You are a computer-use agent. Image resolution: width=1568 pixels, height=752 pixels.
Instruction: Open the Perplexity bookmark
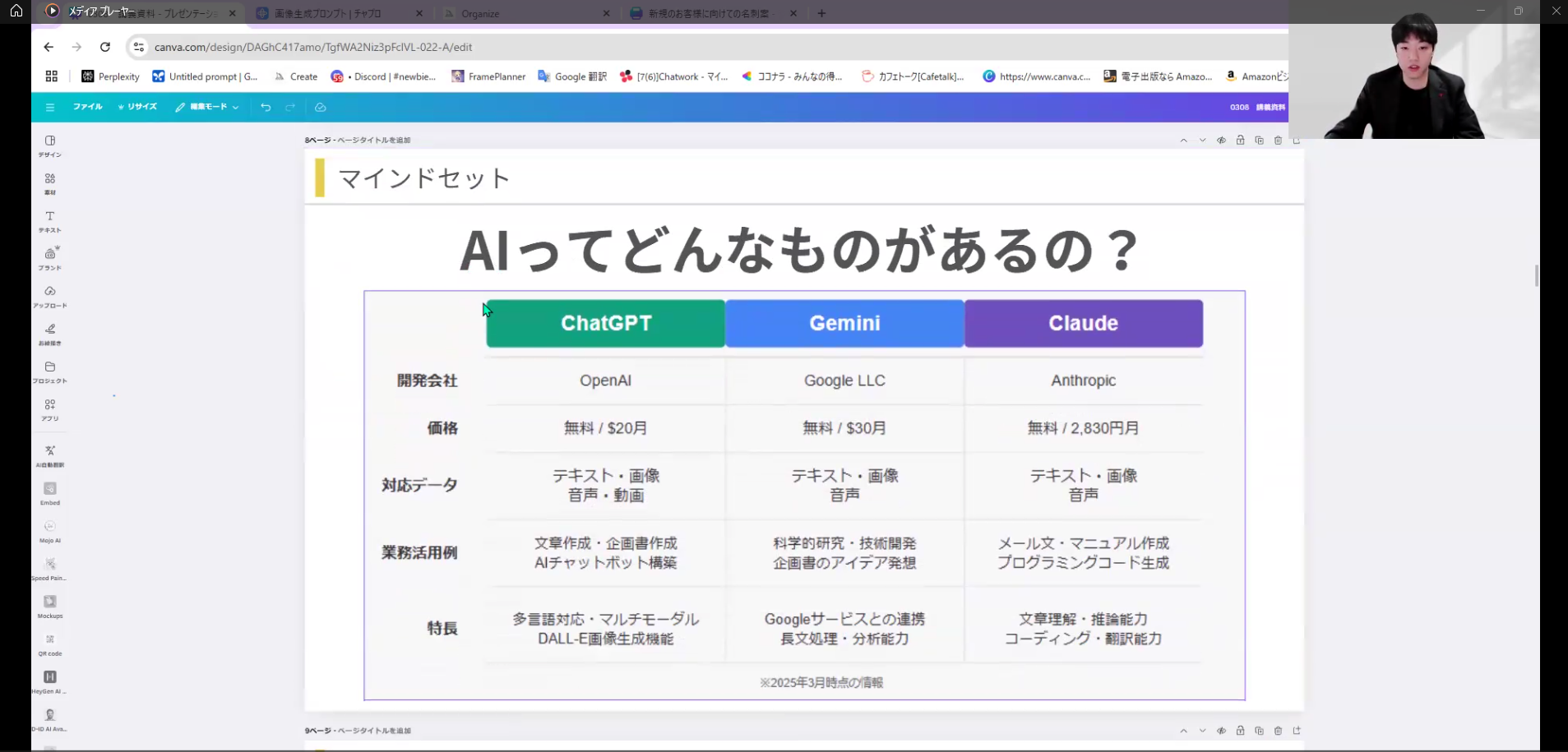click(x=110, y=76)
